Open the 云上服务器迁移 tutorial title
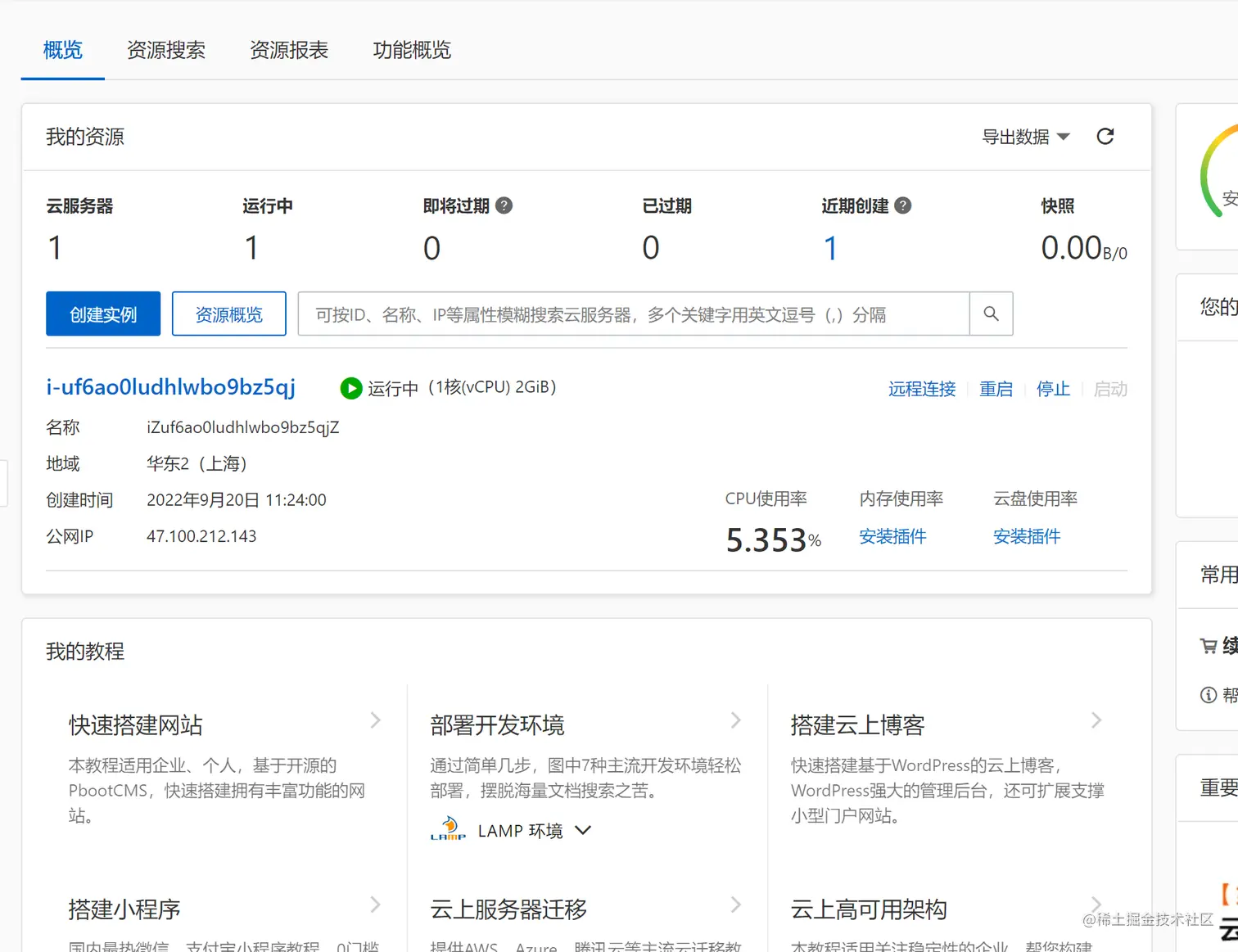The height and width of the screenshot is (952, 1238). pos(508,909)
